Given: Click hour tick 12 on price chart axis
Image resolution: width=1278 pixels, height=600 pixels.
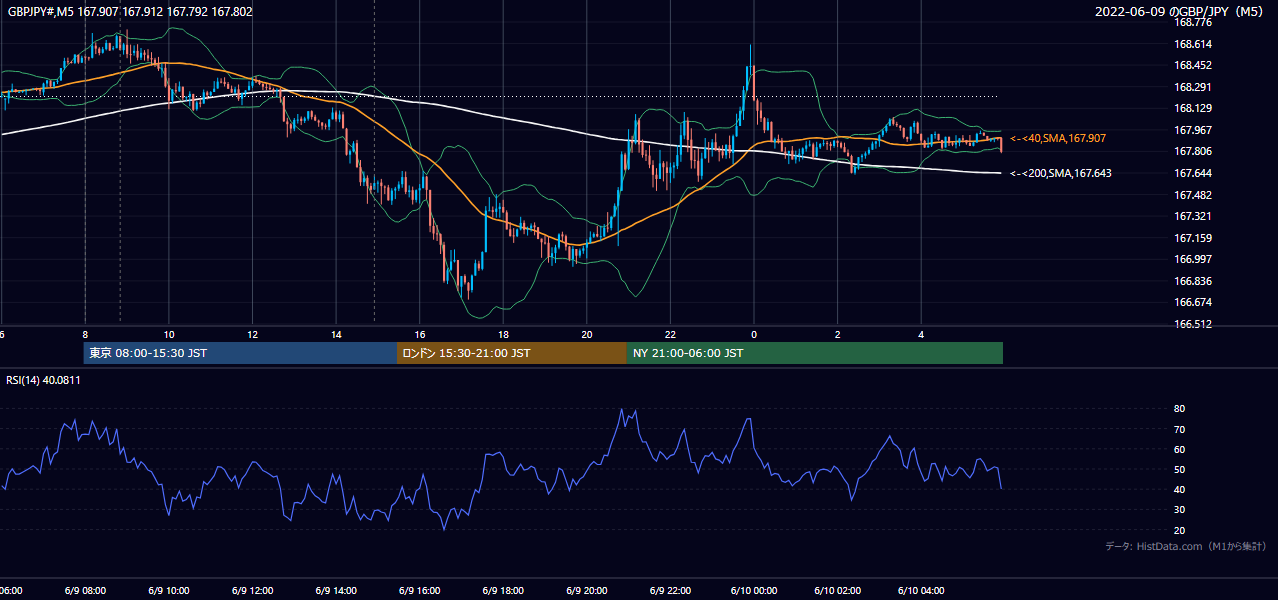Looking at the screenshot, I should tap(253, 334).
